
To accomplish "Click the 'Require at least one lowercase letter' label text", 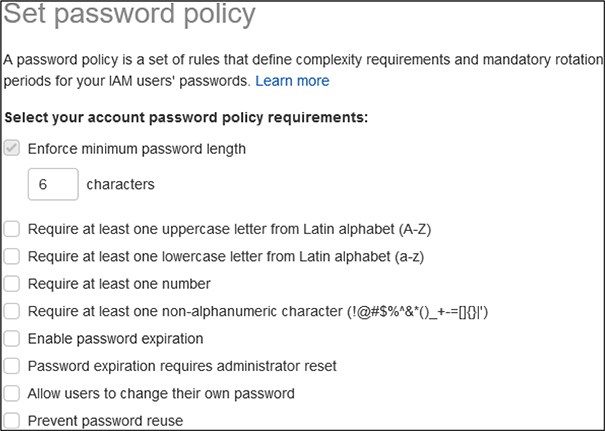I will 226,257.
